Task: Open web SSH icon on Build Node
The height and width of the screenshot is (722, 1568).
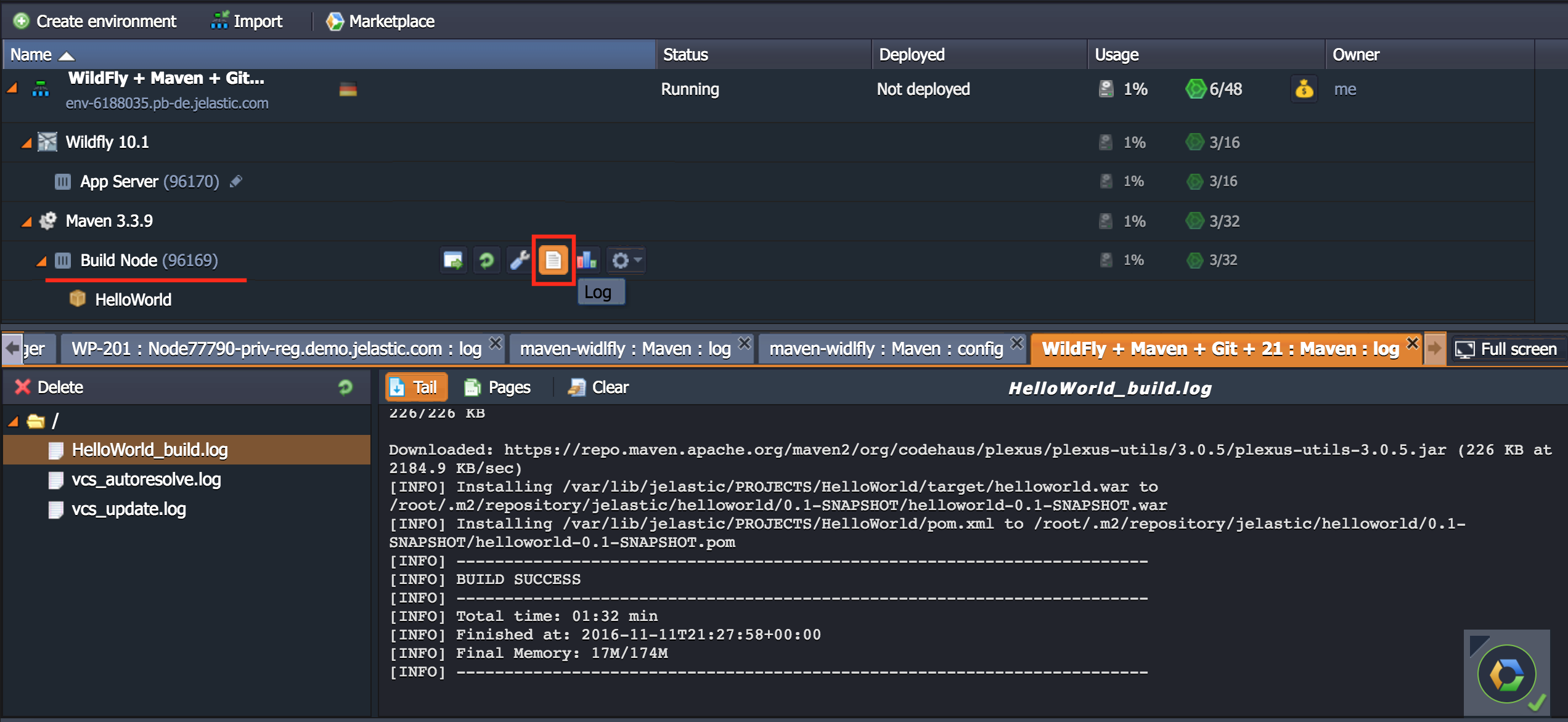Action: tap(454, 260)
